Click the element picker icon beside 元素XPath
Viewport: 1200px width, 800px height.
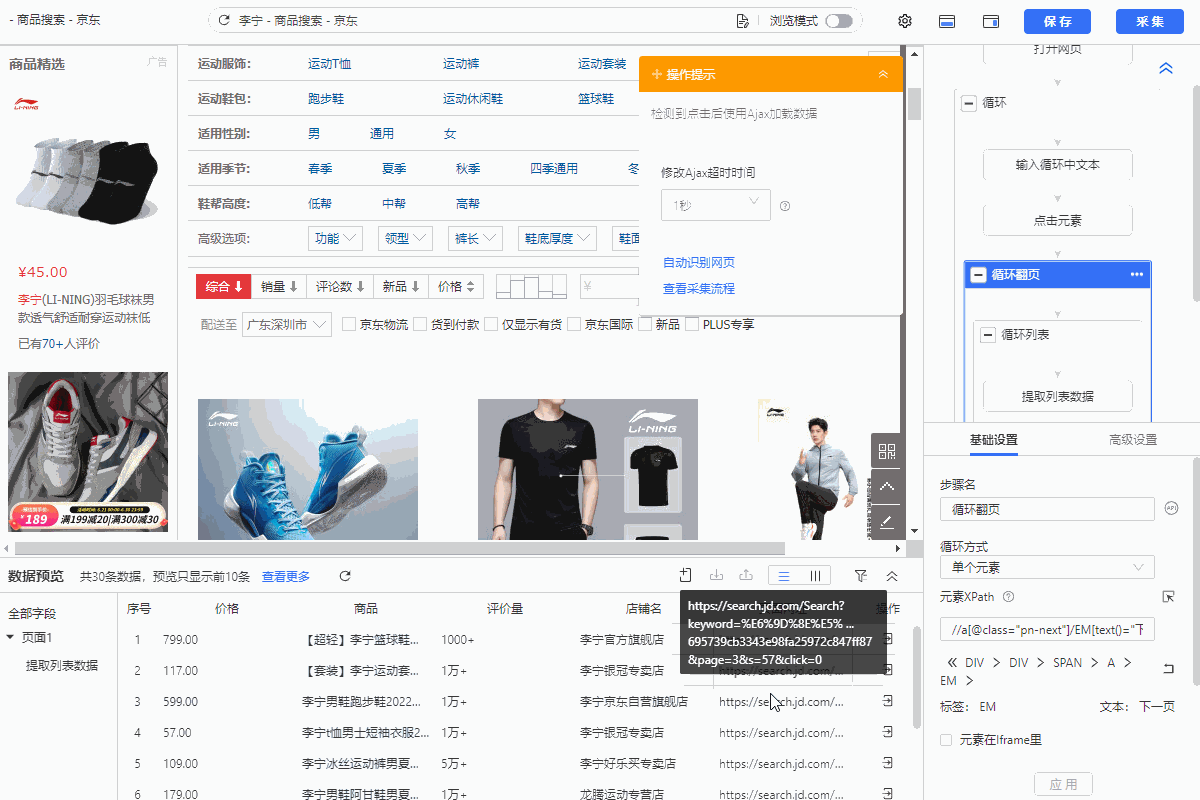(x=1168, y=597)
